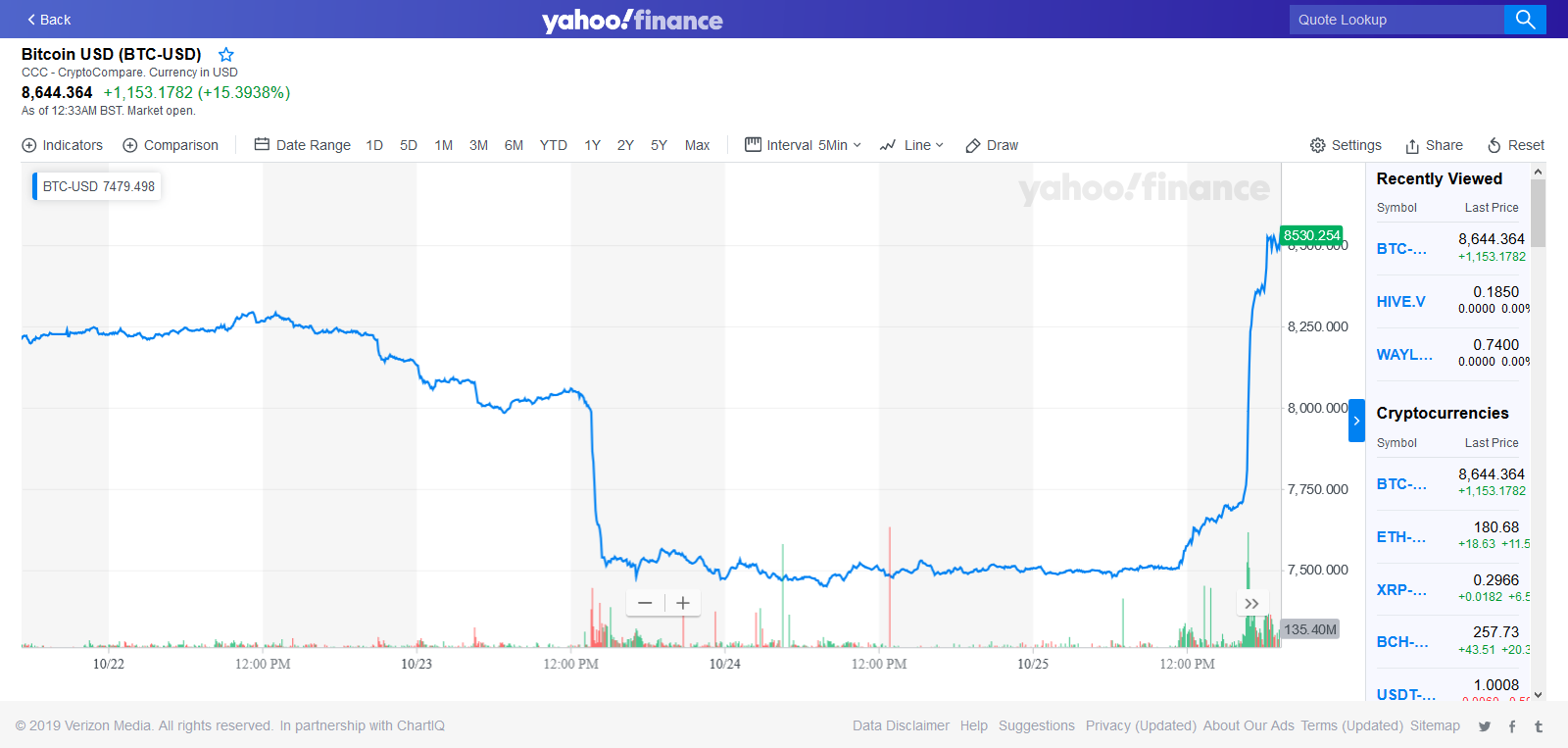The image size is (1568, 748).
Task: Open the Data Disclaimer page
Action: tap(900, 725)
